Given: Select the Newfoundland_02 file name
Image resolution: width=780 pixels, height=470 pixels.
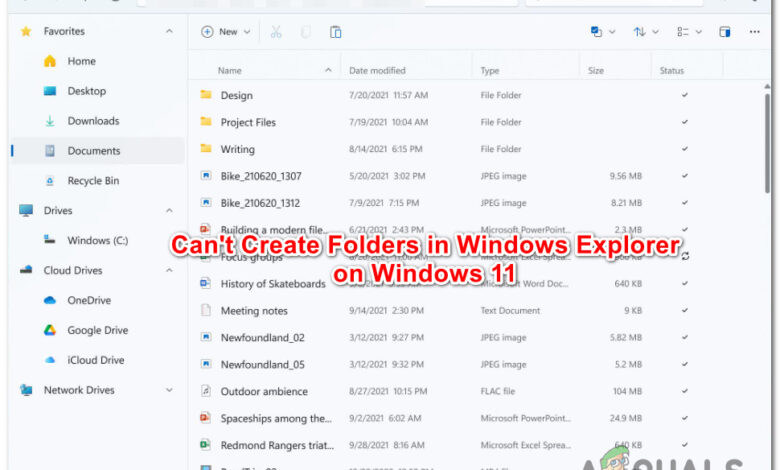Looking at the screenshot, I should pyautogui.click(x=263, y=338).
